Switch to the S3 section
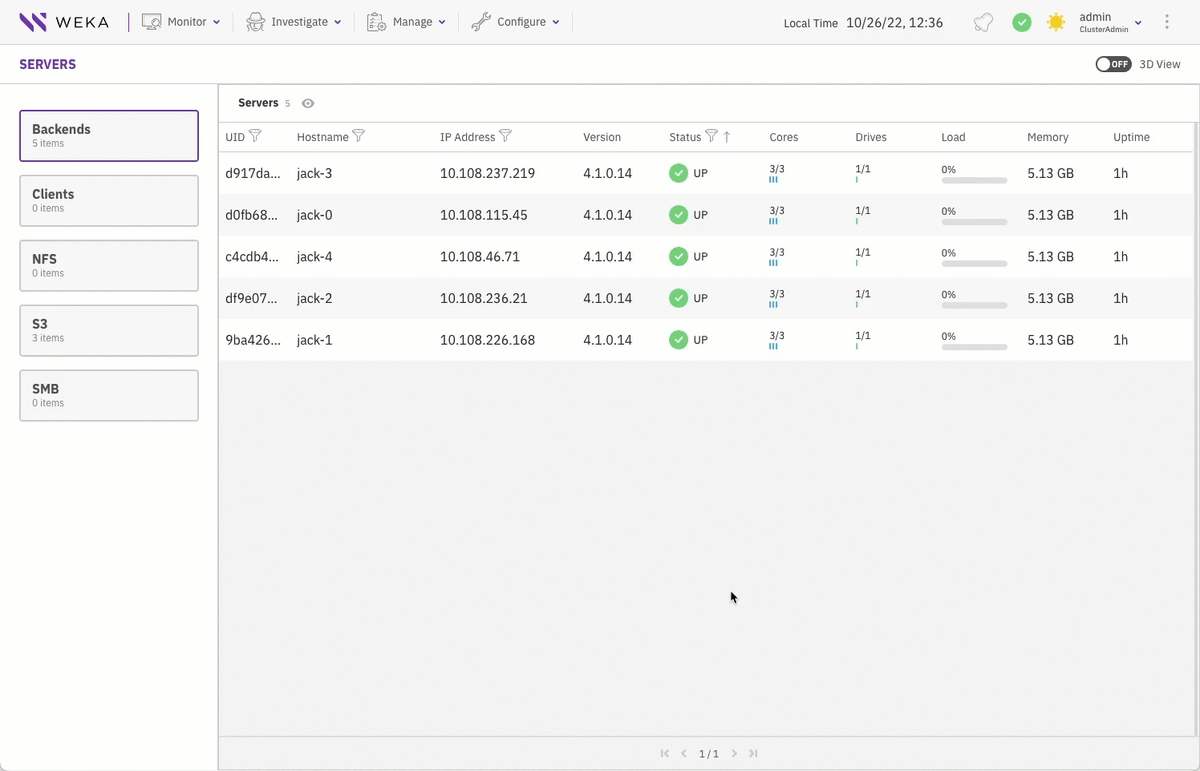1200x771 pixels. click(108, 330)
